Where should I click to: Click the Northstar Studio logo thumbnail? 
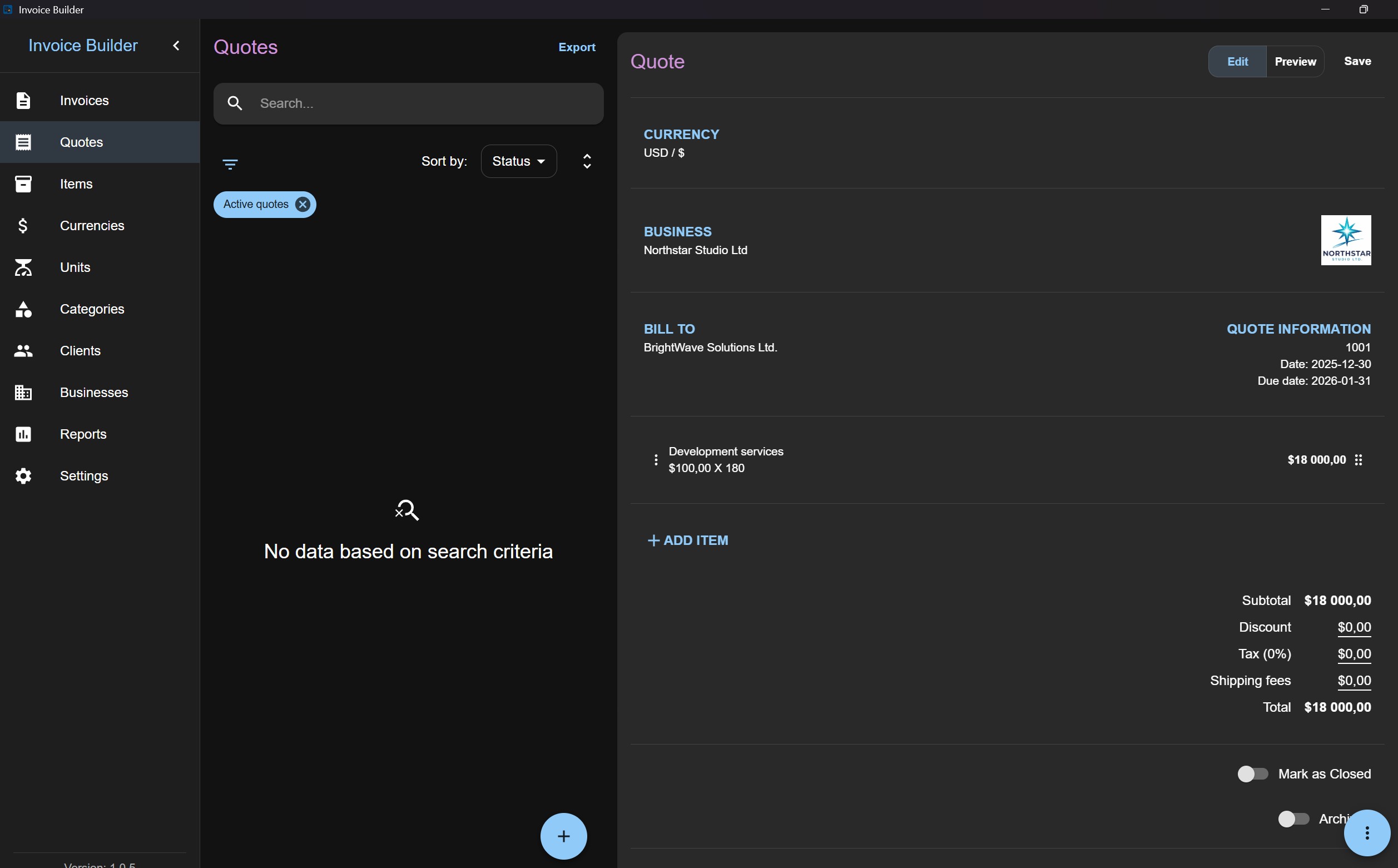point(1346,240)
